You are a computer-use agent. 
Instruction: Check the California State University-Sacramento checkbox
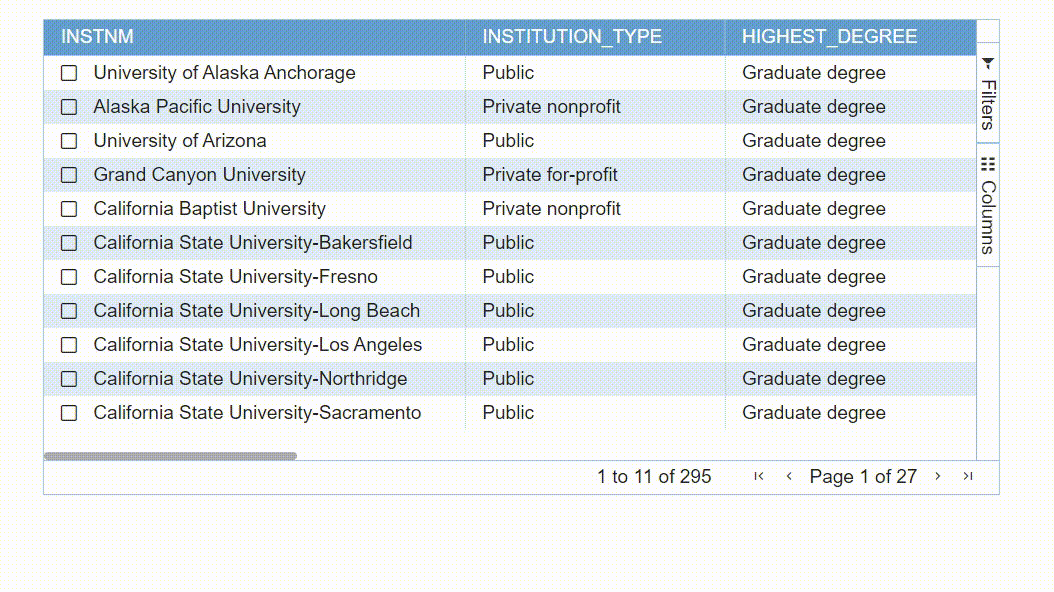tap(69, 413)
